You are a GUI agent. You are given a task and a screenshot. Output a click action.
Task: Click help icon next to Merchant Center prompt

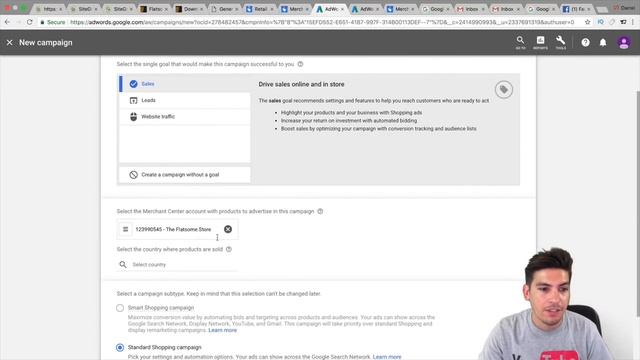click(320, 211)
